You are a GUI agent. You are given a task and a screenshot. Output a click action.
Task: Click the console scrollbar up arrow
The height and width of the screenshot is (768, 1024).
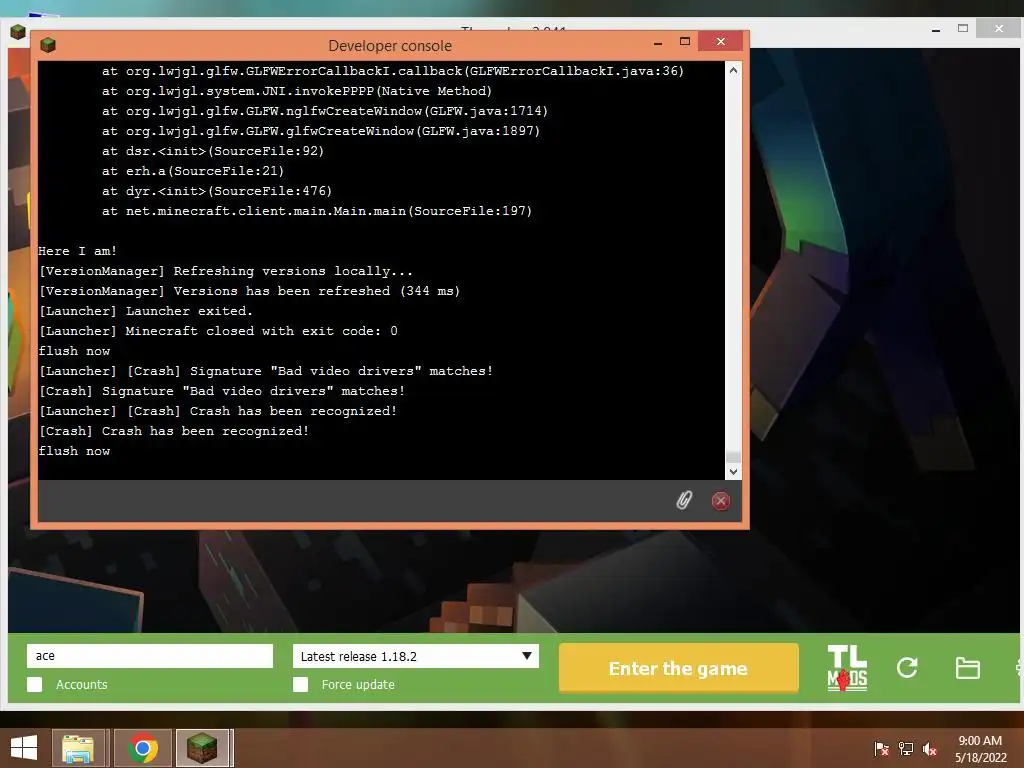(x=733, y=70)
